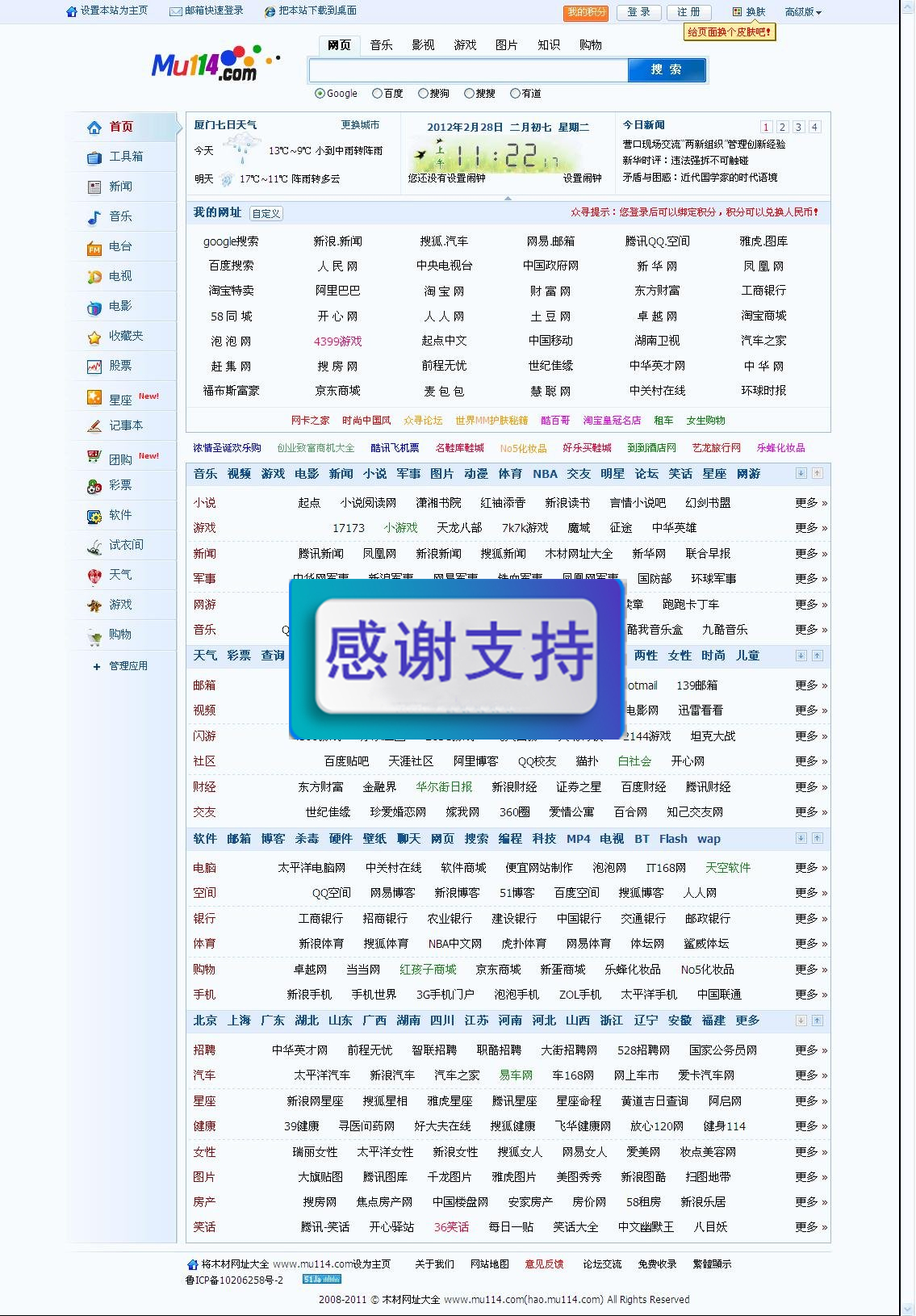Screen dimensions: 916x1316
Task: Click down arrow on 天气 彩票 查询 section
Action: tap(801, 656)
